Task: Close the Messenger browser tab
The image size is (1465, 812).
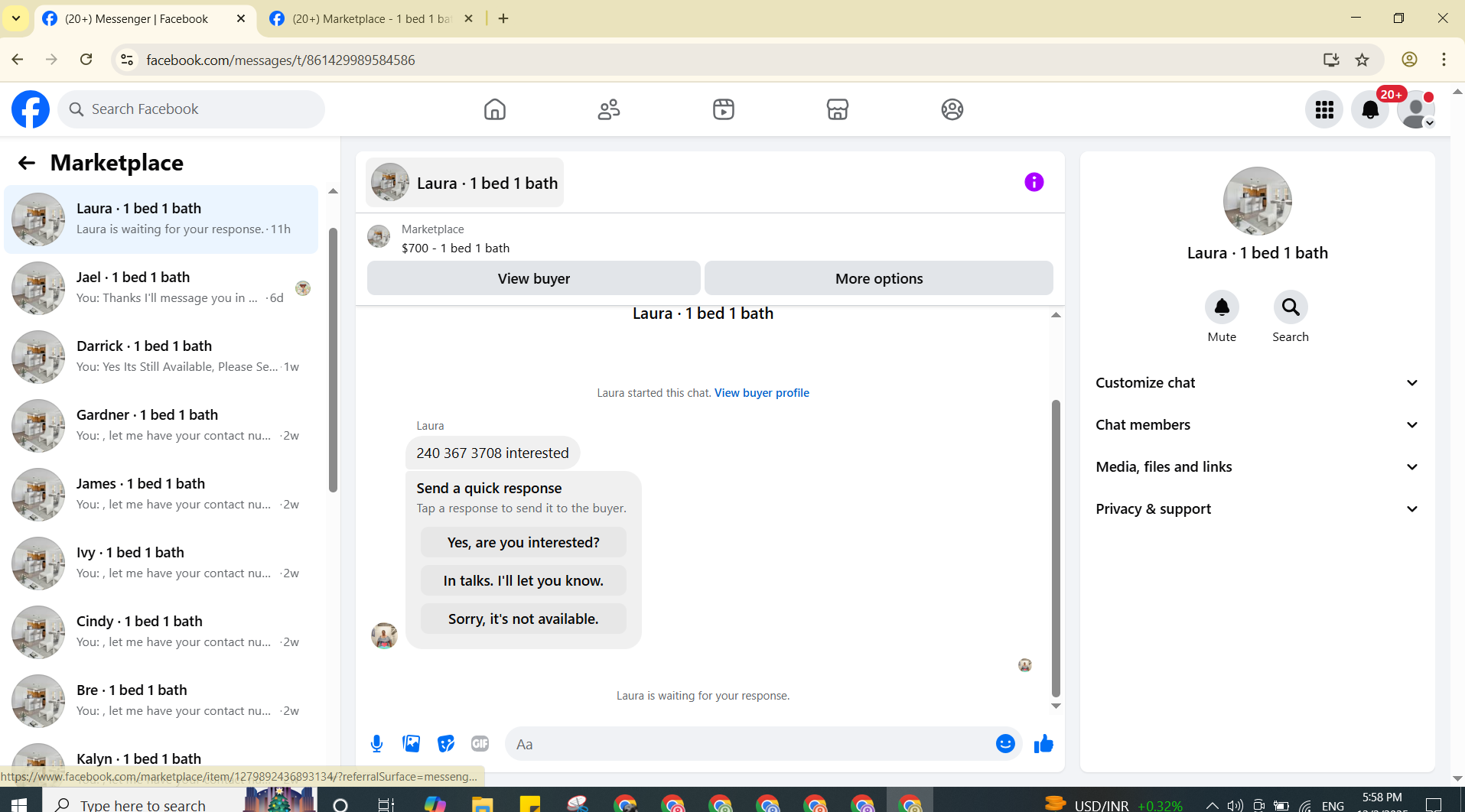Action: point(241,18)
